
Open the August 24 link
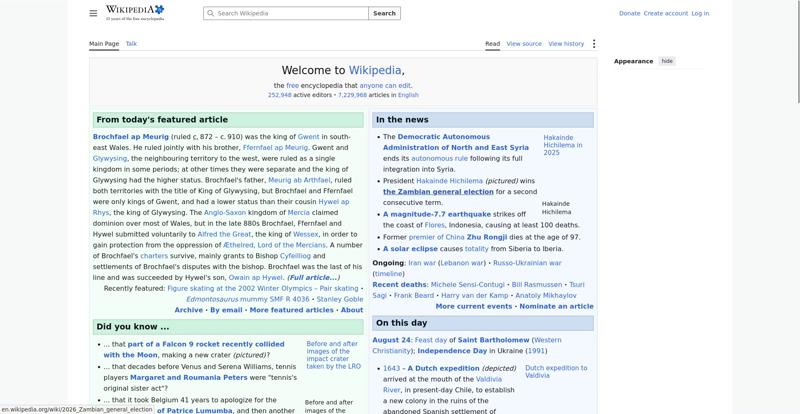[391, 340]
